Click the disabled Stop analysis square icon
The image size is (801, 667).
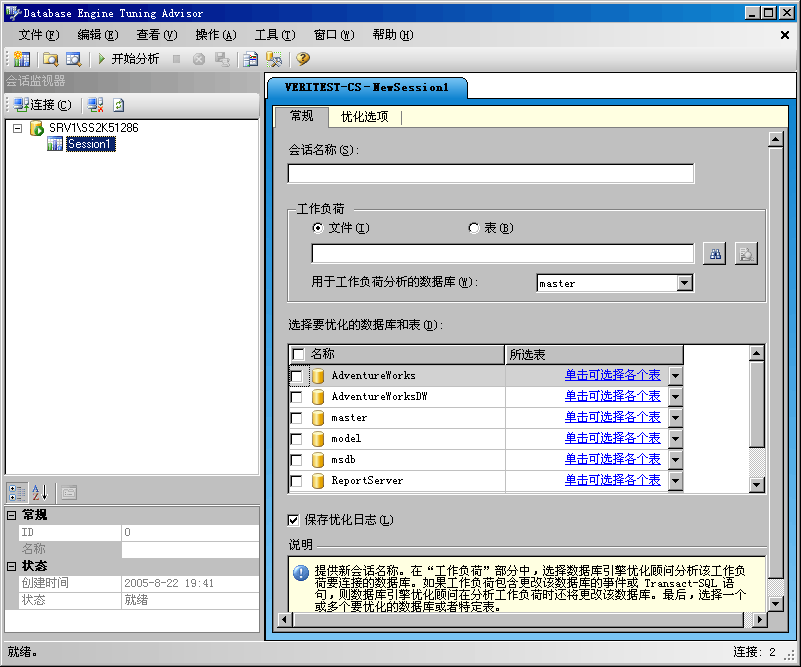point(176,59)
